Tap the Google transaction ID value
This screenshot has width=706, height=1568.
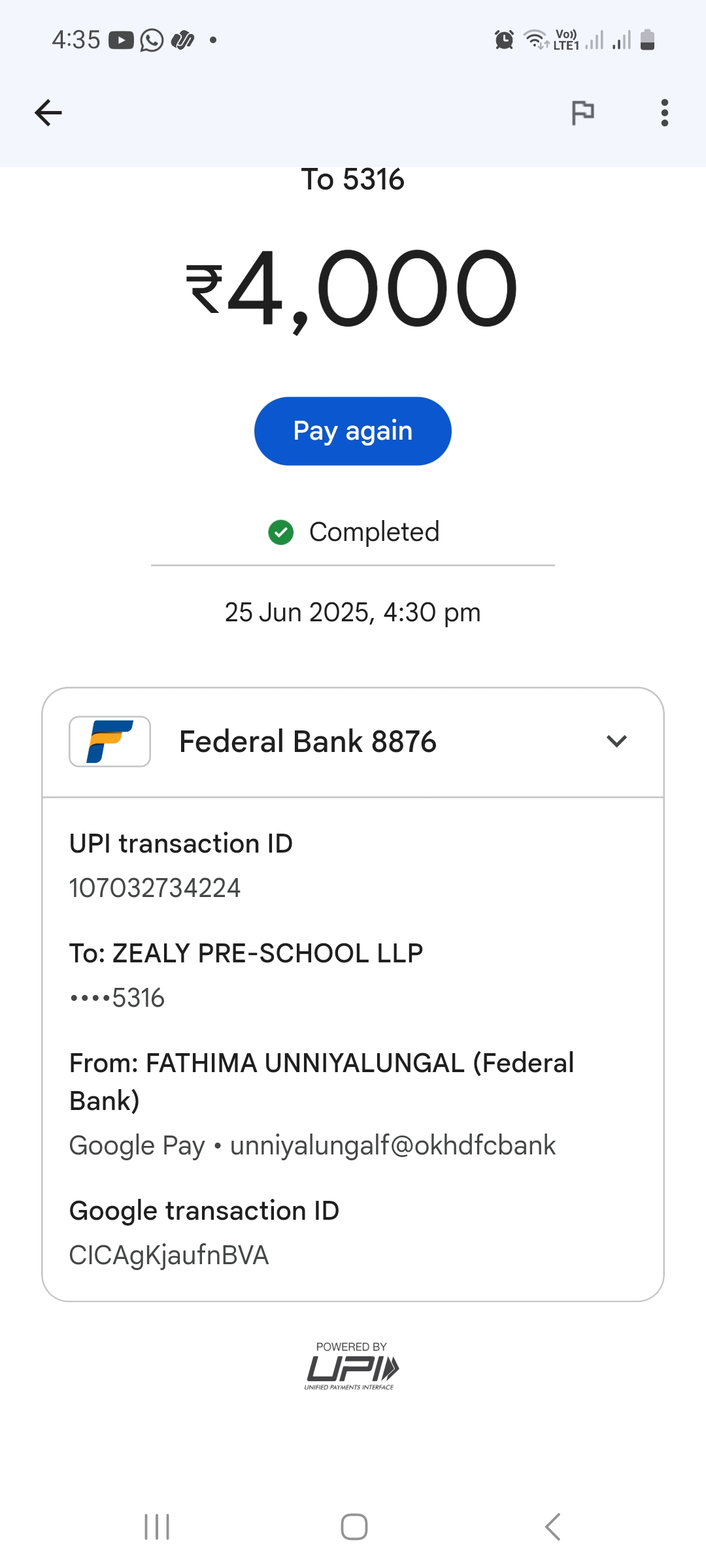click(x=169, y=1255)
